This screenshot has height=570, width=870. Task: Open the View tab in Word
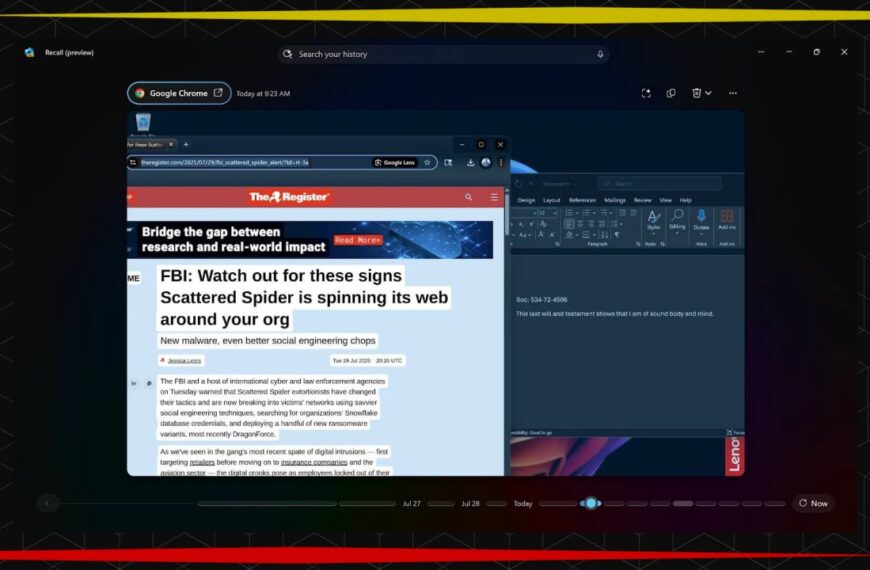665,200
